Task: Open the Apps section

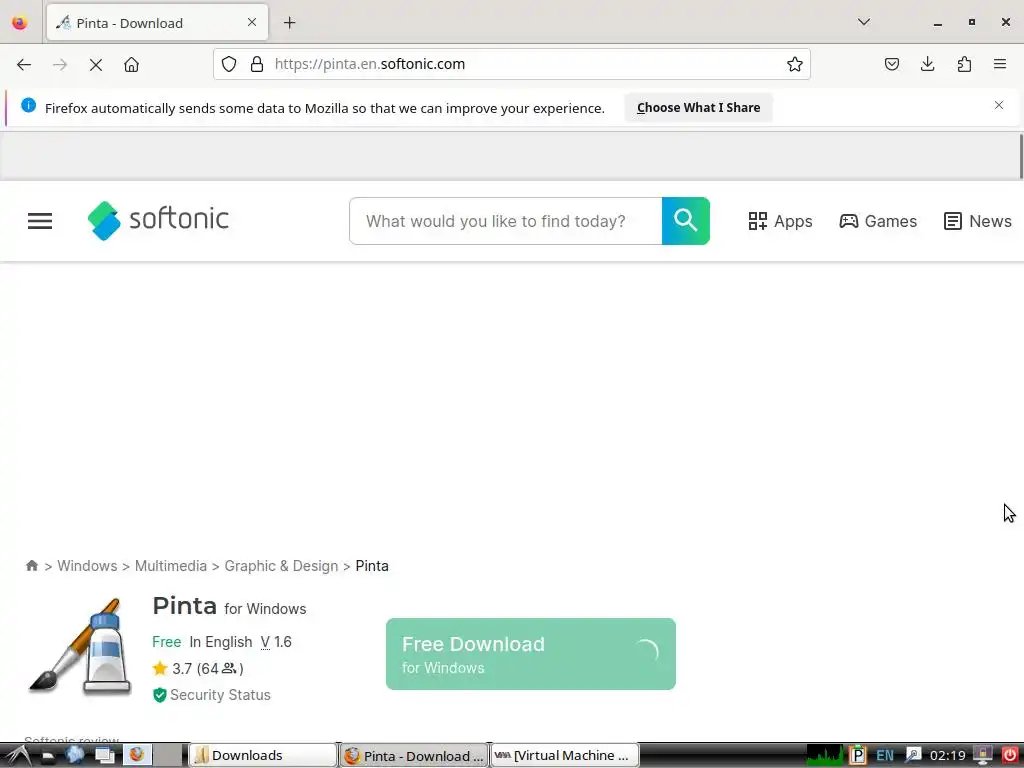Action: pos(780,221)
